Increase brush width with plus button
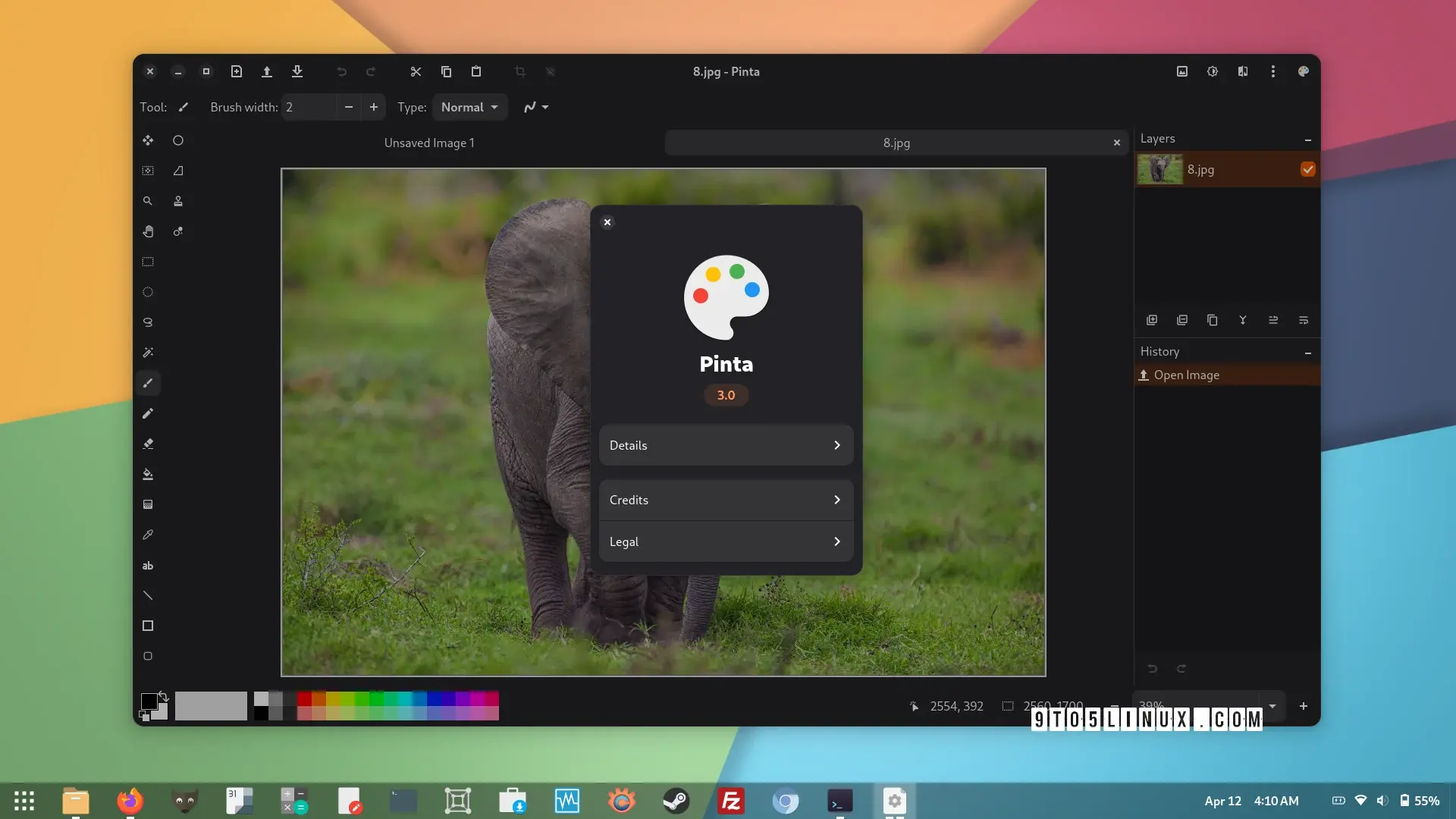 (374, 107)
